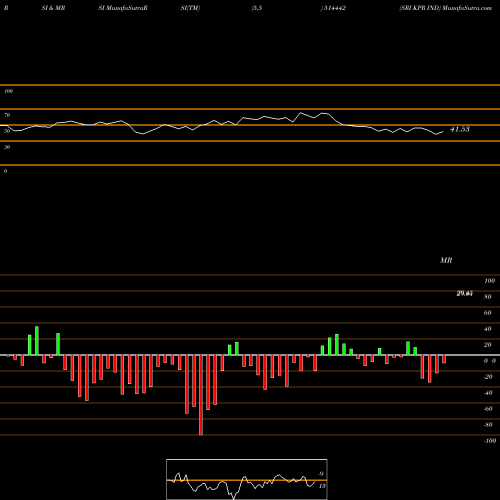The height and width of the screenshot is (500, 500).
Task: Click the 'SI MunafaSutraR' header text
Action: (123, 8)
